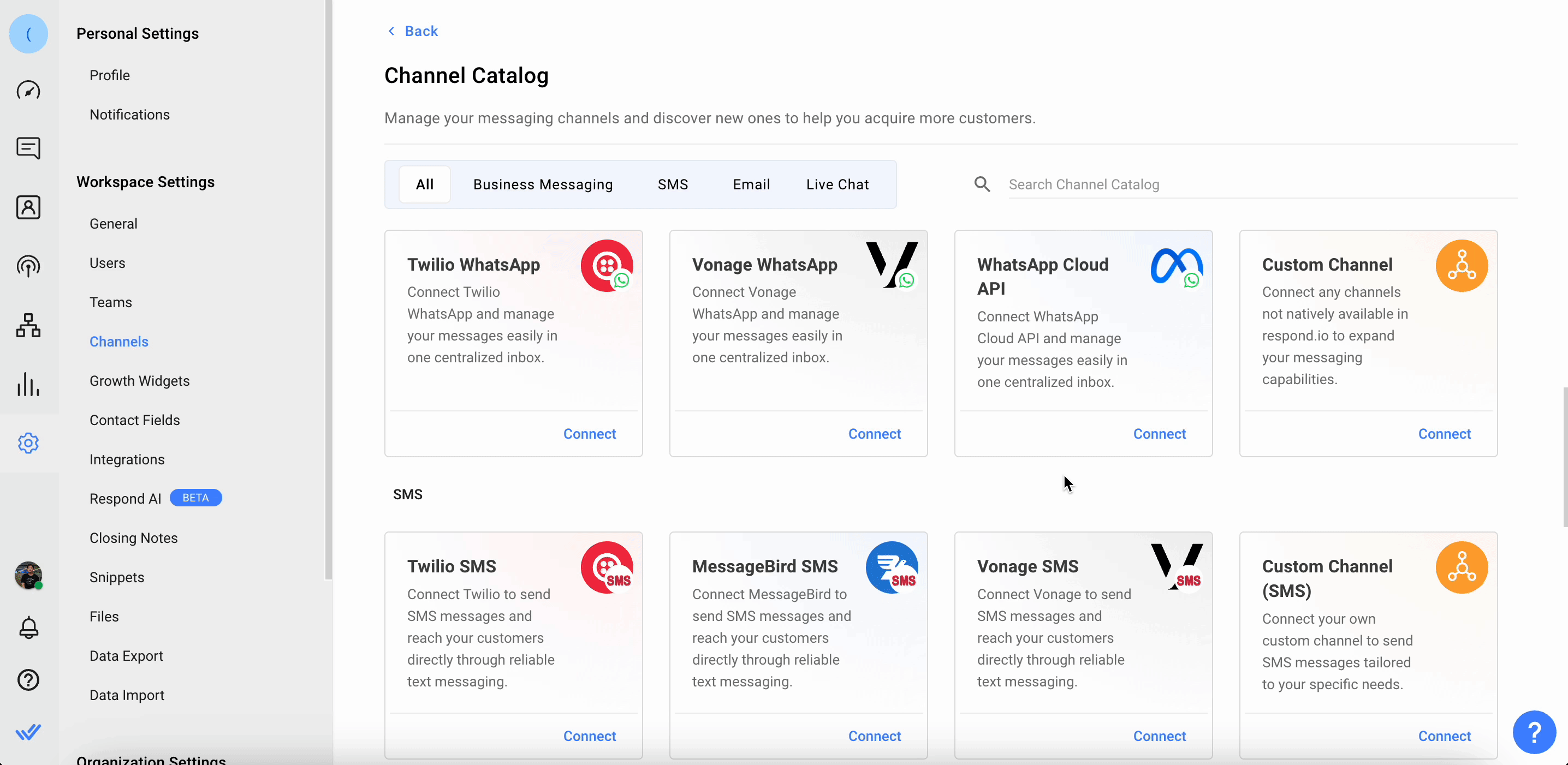The image size is (1568, 765).
Task: Select the Live Chat tab
Action: (837, 184)
